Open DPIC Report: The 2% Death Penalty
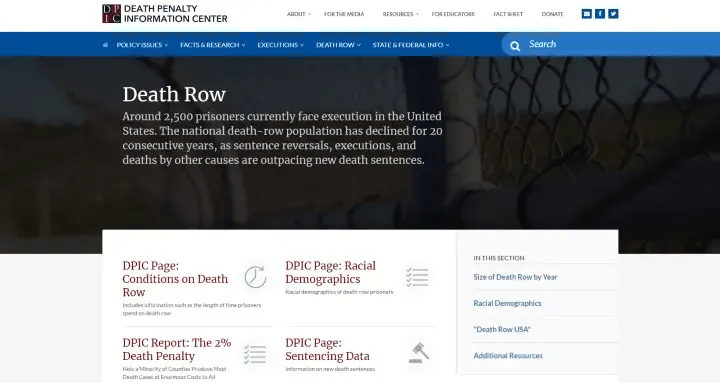The width and height of the screenshot is (720, 383). click(x=177, y=349)
